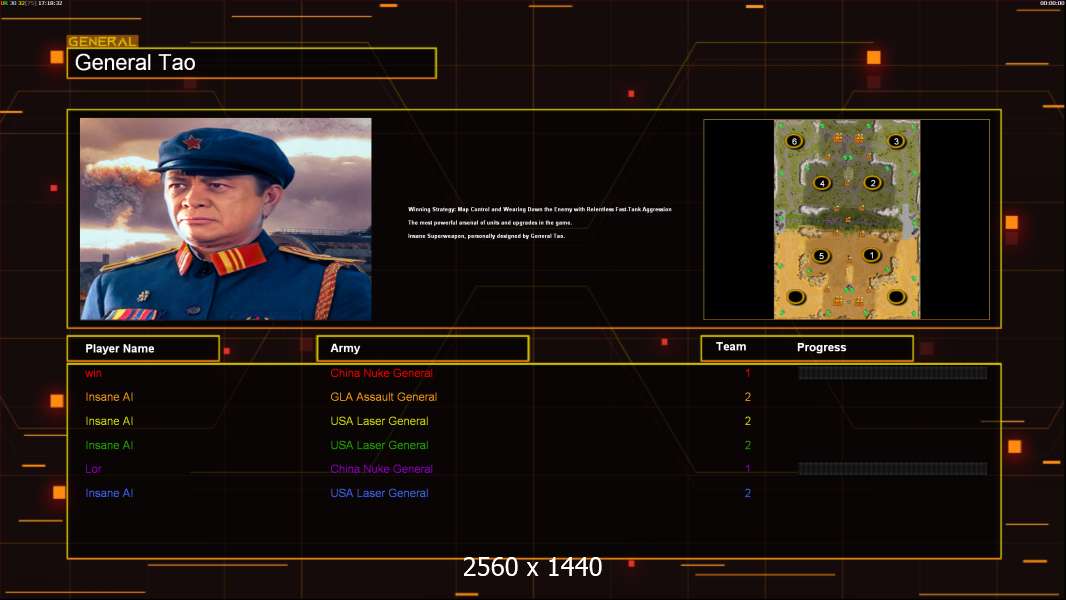Select the blue Insane AI player
Screen dimensions: 1066x600
(x=109, y=493)
